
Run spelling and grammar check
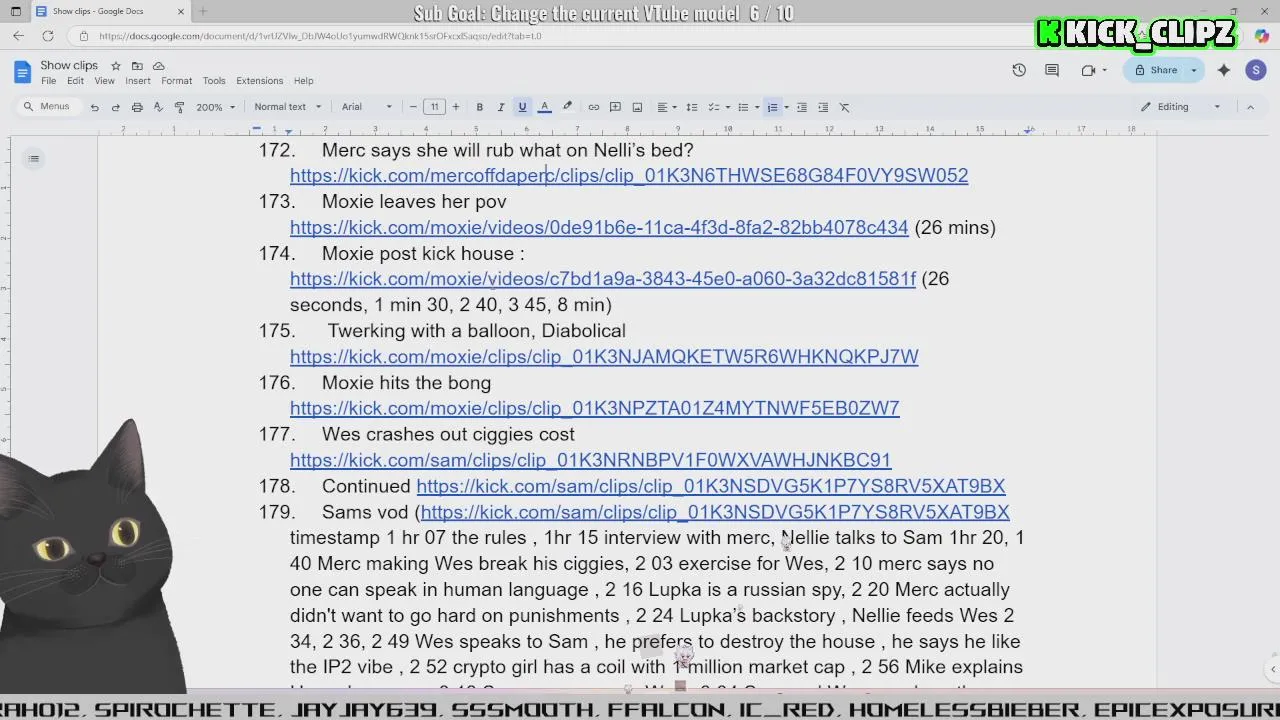click(158, 107)
